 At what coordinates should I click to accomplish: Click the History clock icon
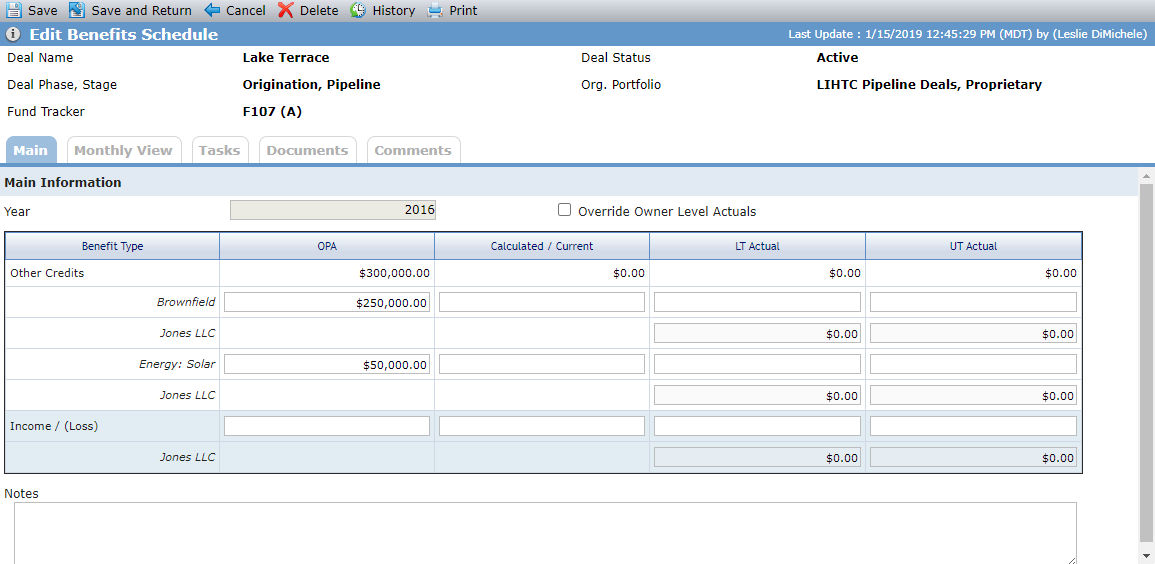click(x=358, y=10)
